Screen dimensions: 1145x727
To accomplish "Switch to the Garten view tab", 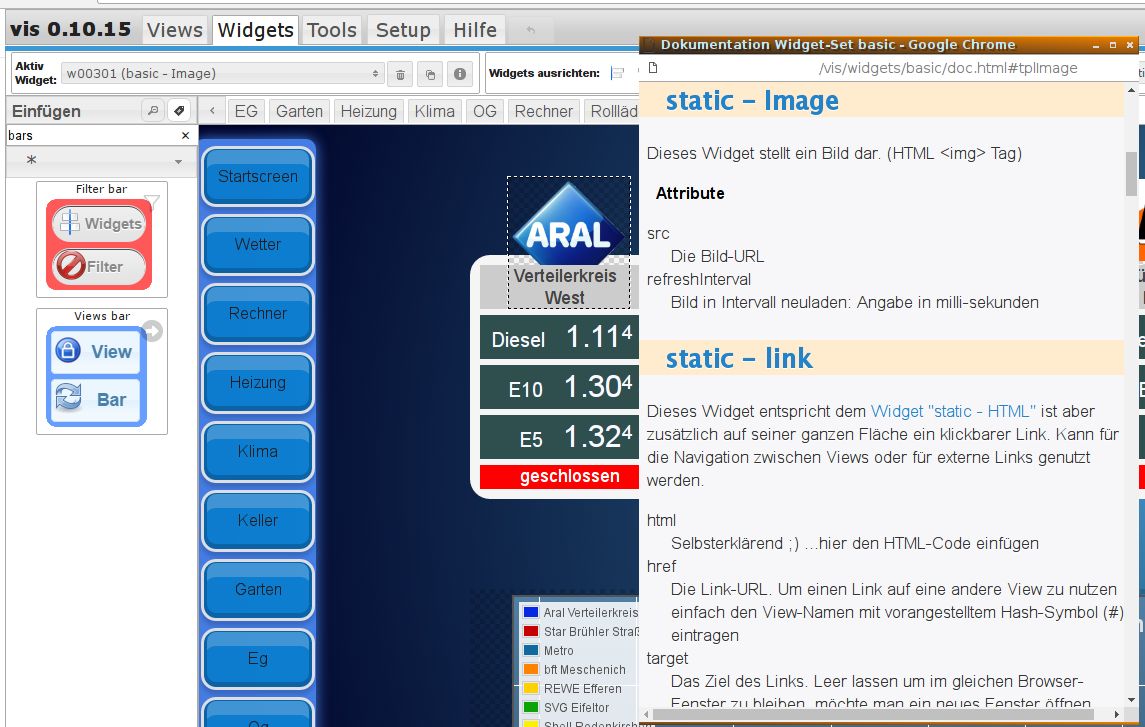I will (x=299, y=111).
